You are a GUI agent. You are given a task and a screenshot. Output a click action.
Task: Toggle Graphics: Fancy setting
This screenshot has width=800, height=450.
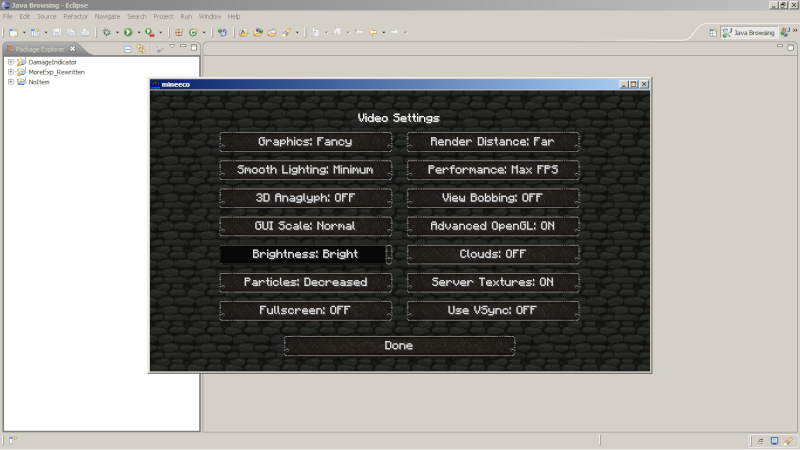306,142
